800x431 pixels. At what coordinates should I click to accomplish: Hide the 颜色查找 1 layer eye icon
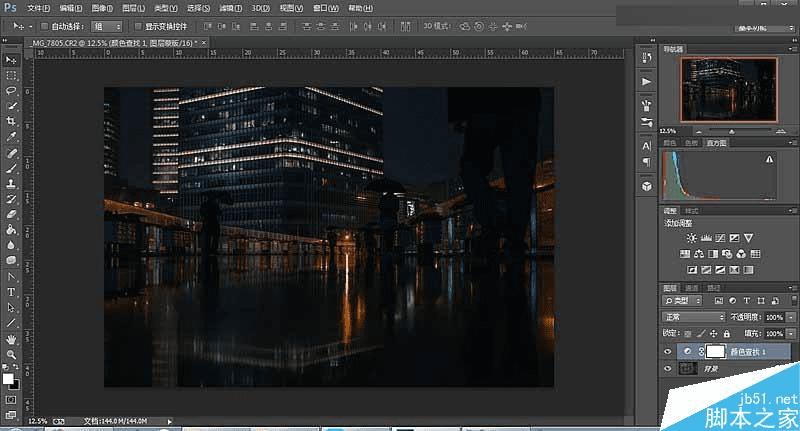(x=667, y=351)
